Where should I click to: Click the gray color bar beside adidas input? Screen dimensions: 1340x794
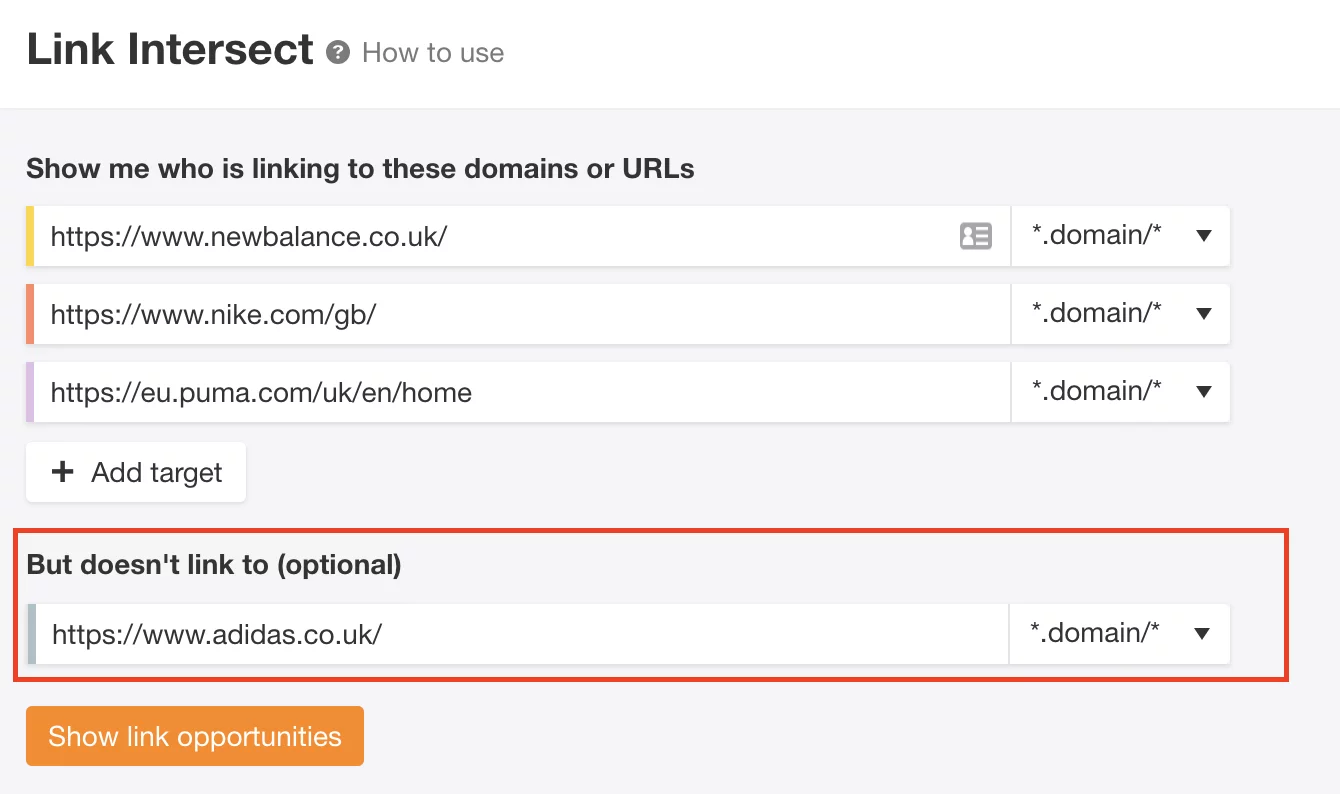click(x=31, y=633)
